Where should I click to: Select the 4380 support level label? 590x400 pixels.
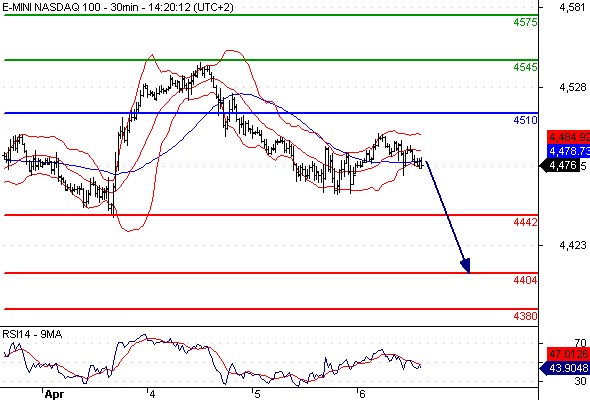pos(525,316)
